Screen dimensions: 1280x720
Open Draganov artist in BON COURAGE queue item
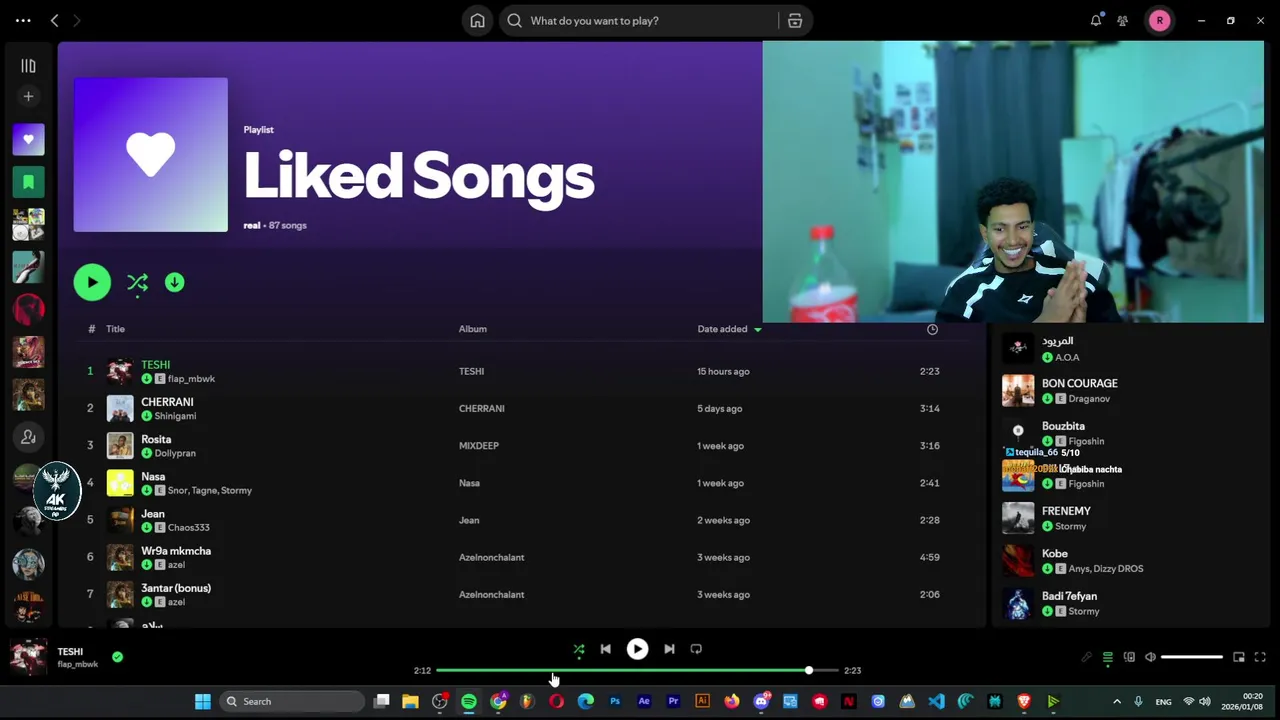click(x=1089, y=399)
